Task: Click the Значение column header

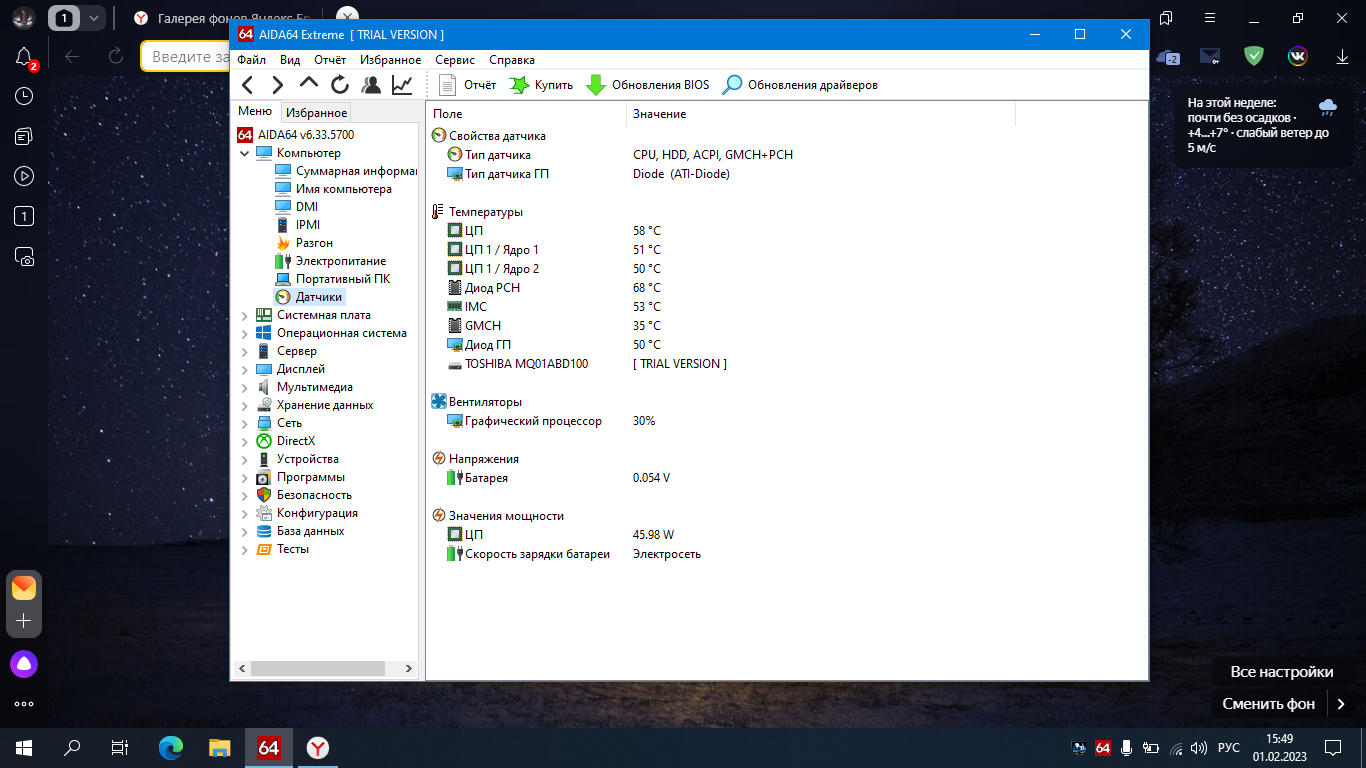Action: coord(820,114)
